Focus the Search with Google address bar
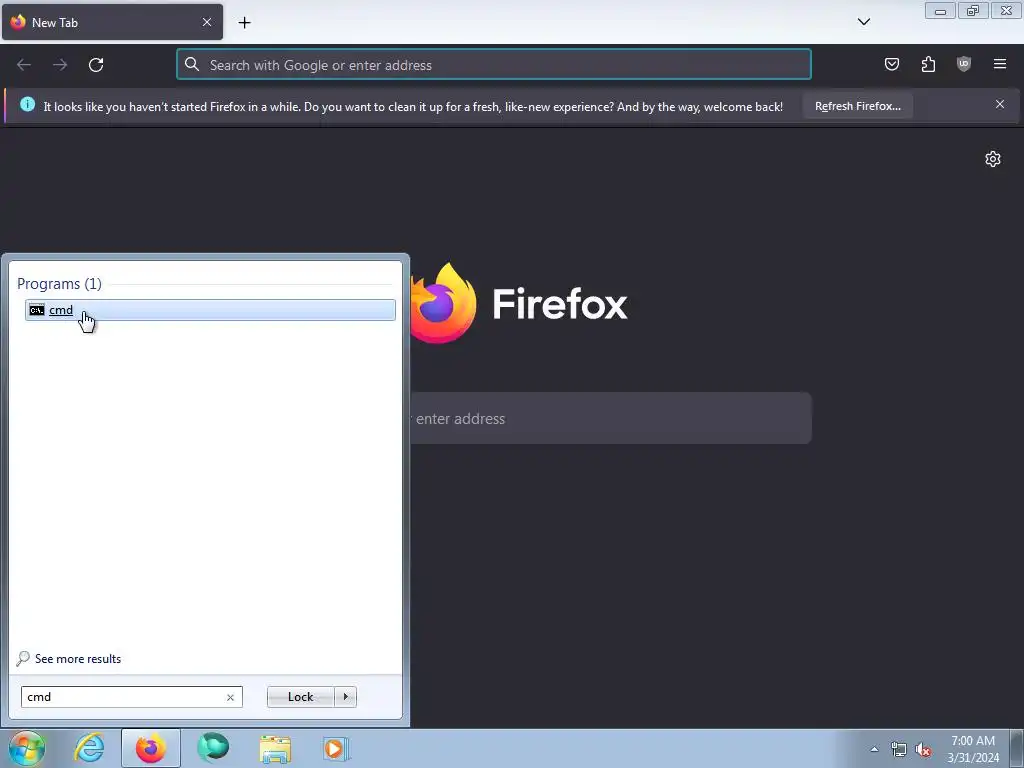1024x768 pixels. (494, 65)
